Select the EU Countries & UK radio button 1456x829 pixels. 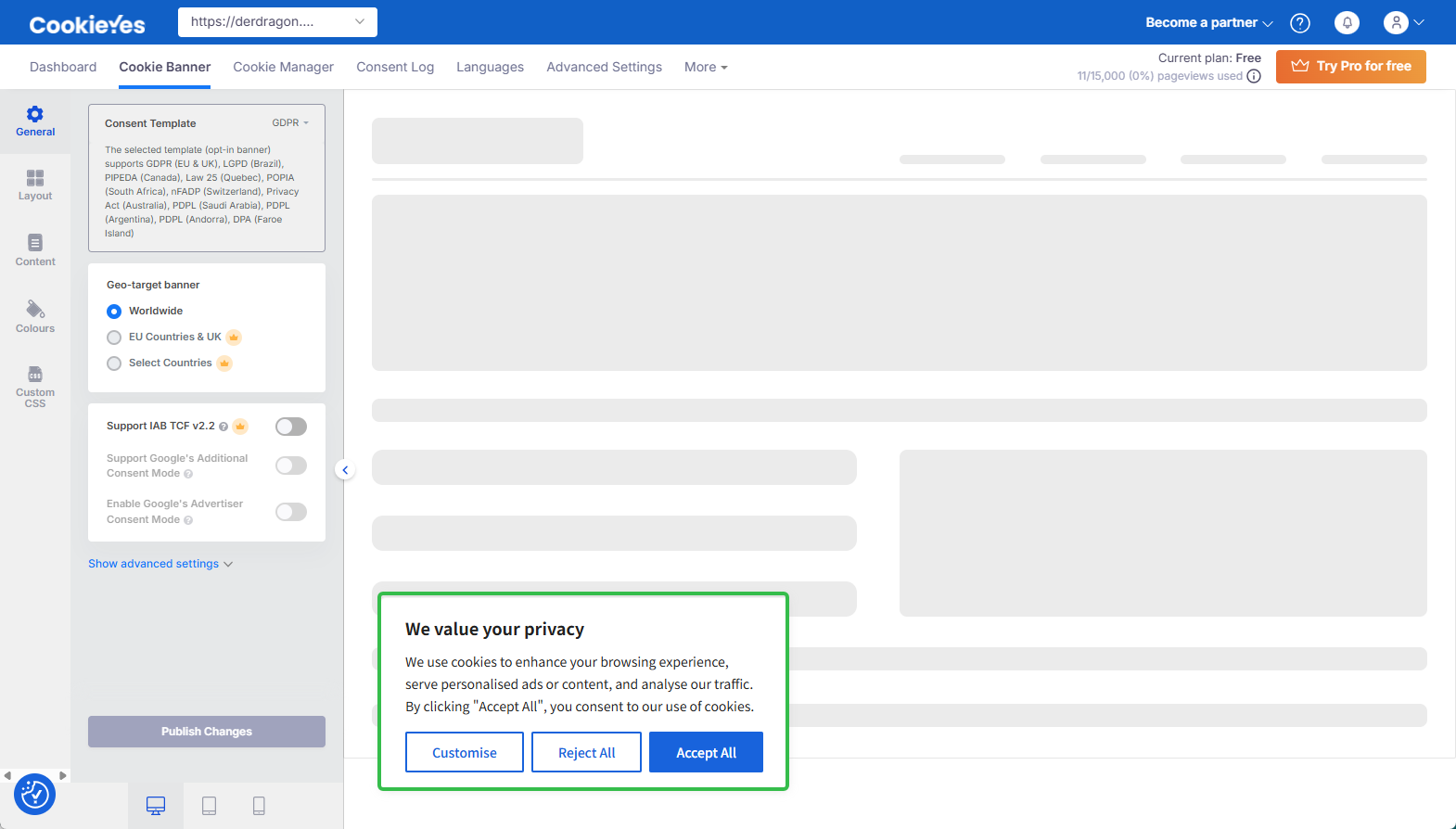tap(114, 338)
